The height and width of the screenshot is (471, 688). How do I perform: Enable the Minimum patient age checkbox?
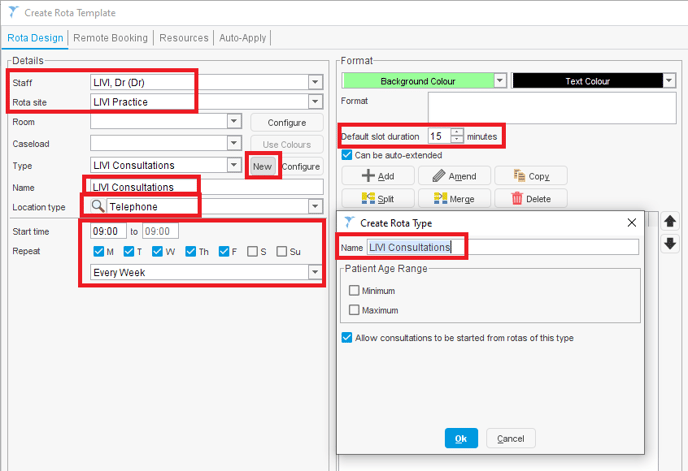coord(354,291)
